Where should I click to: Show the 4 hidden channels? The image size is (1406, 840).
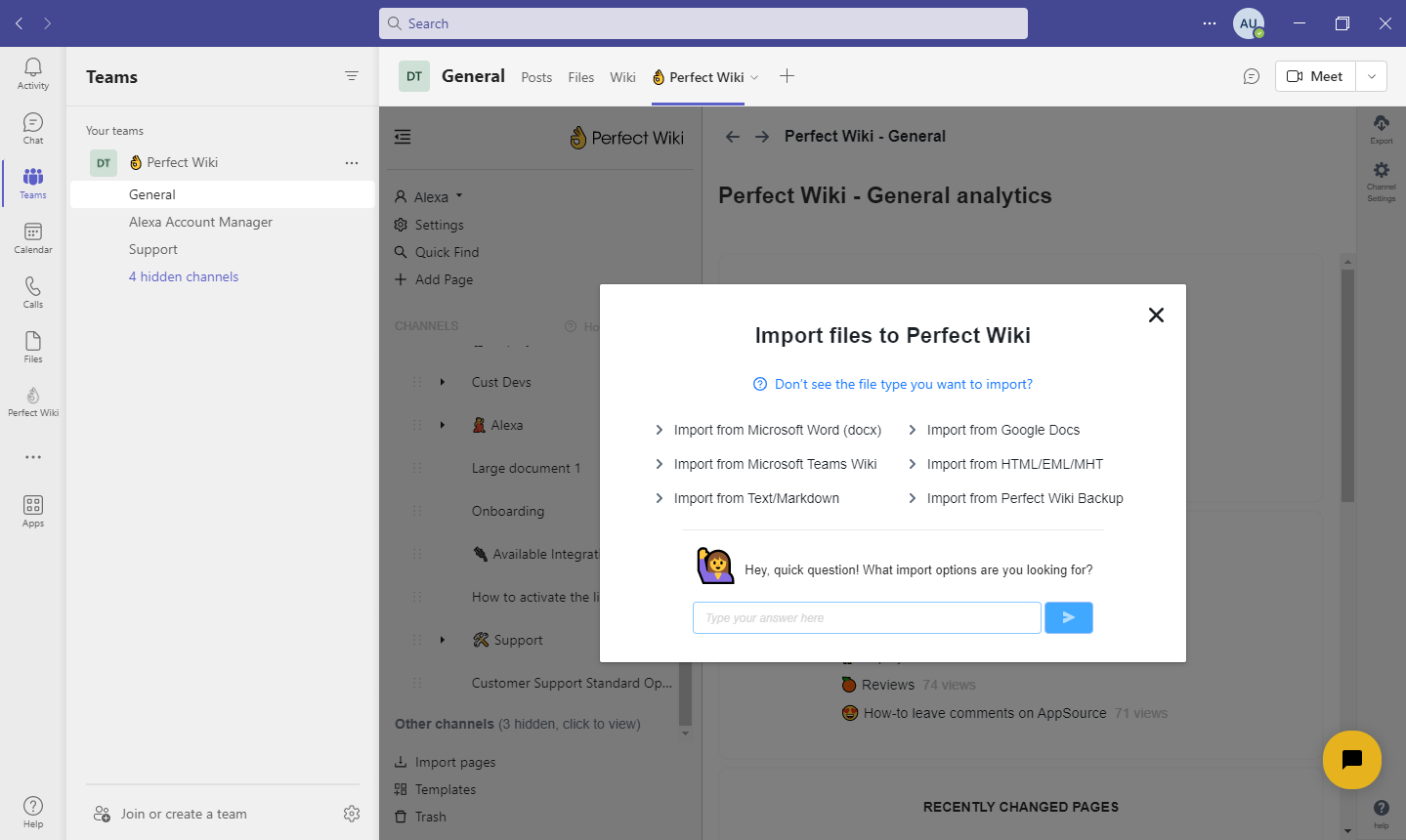pyautogui.click(x=184, y=276)
